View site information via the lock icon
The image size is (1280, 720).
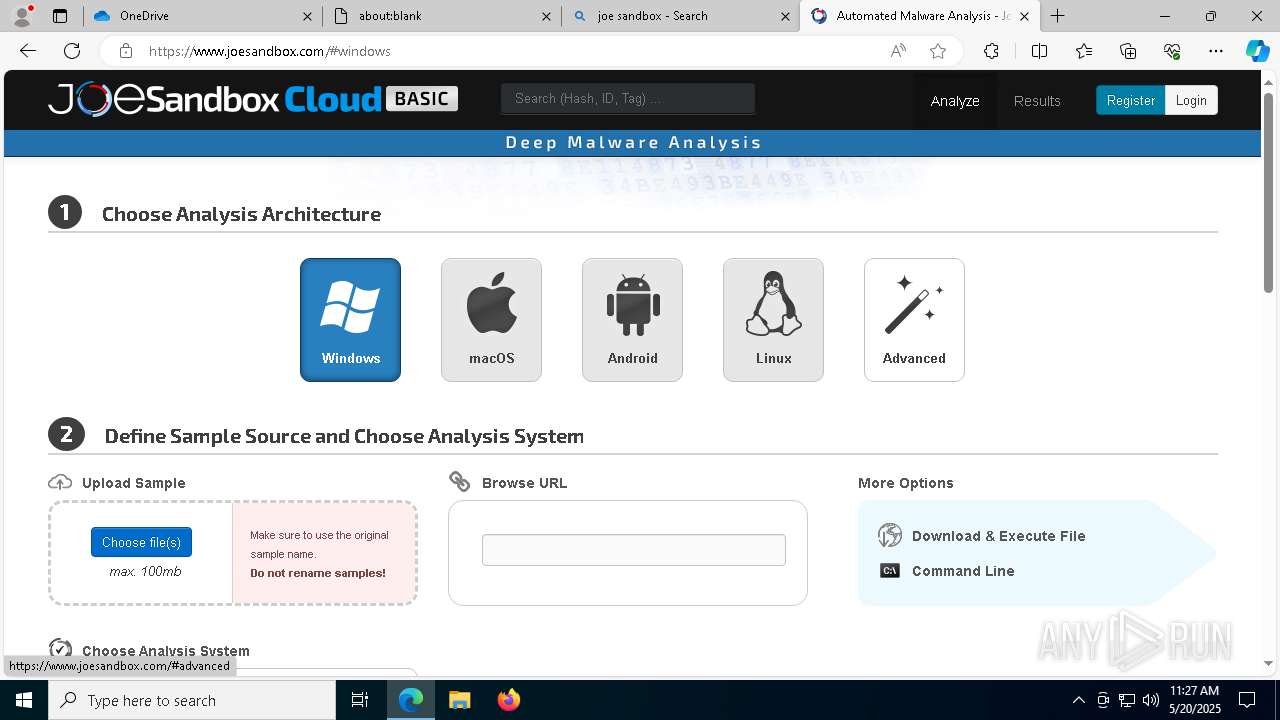pos(125,51)
